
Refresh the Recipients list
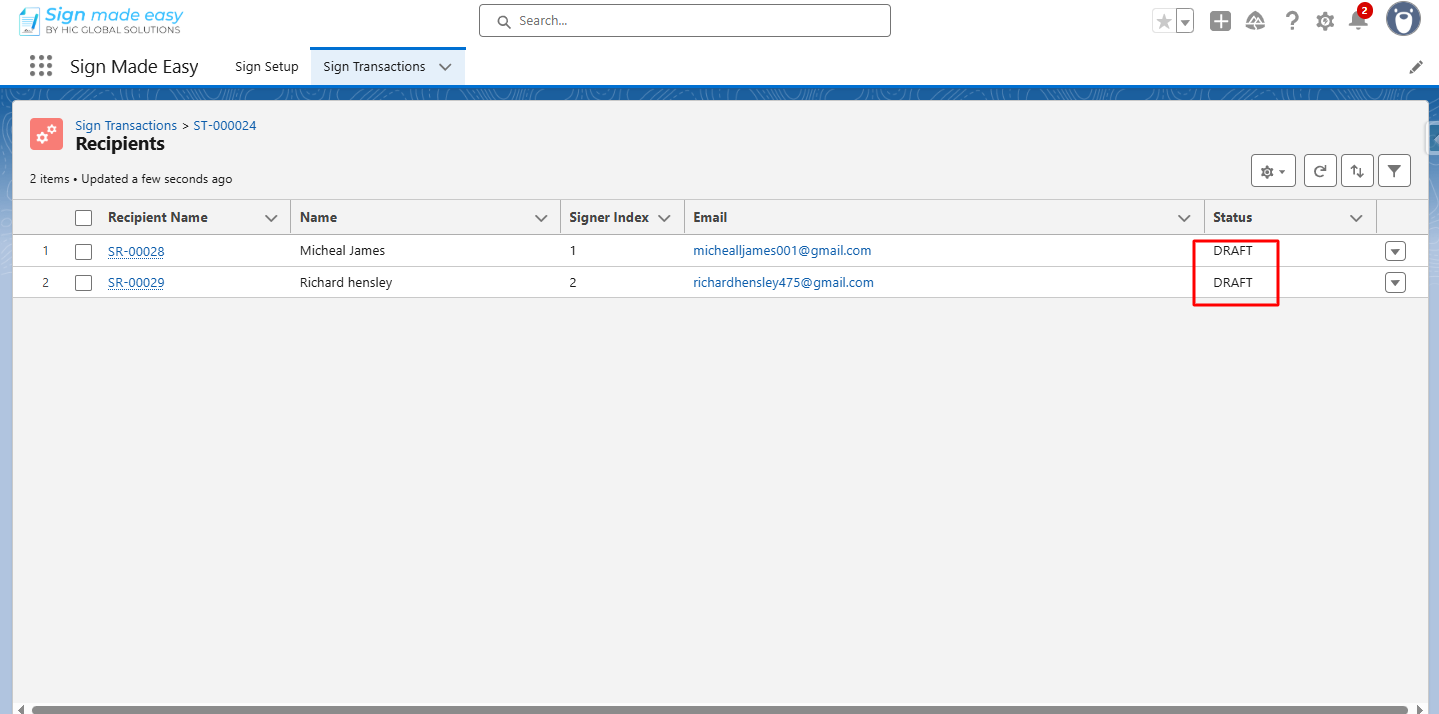pyautogui.click(x=1320, y=171)
